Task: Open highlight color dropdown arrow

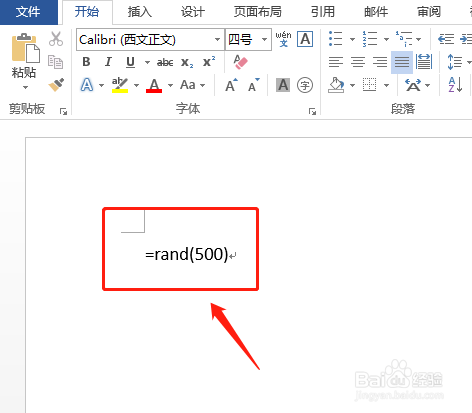Action: tap(136, 85)
